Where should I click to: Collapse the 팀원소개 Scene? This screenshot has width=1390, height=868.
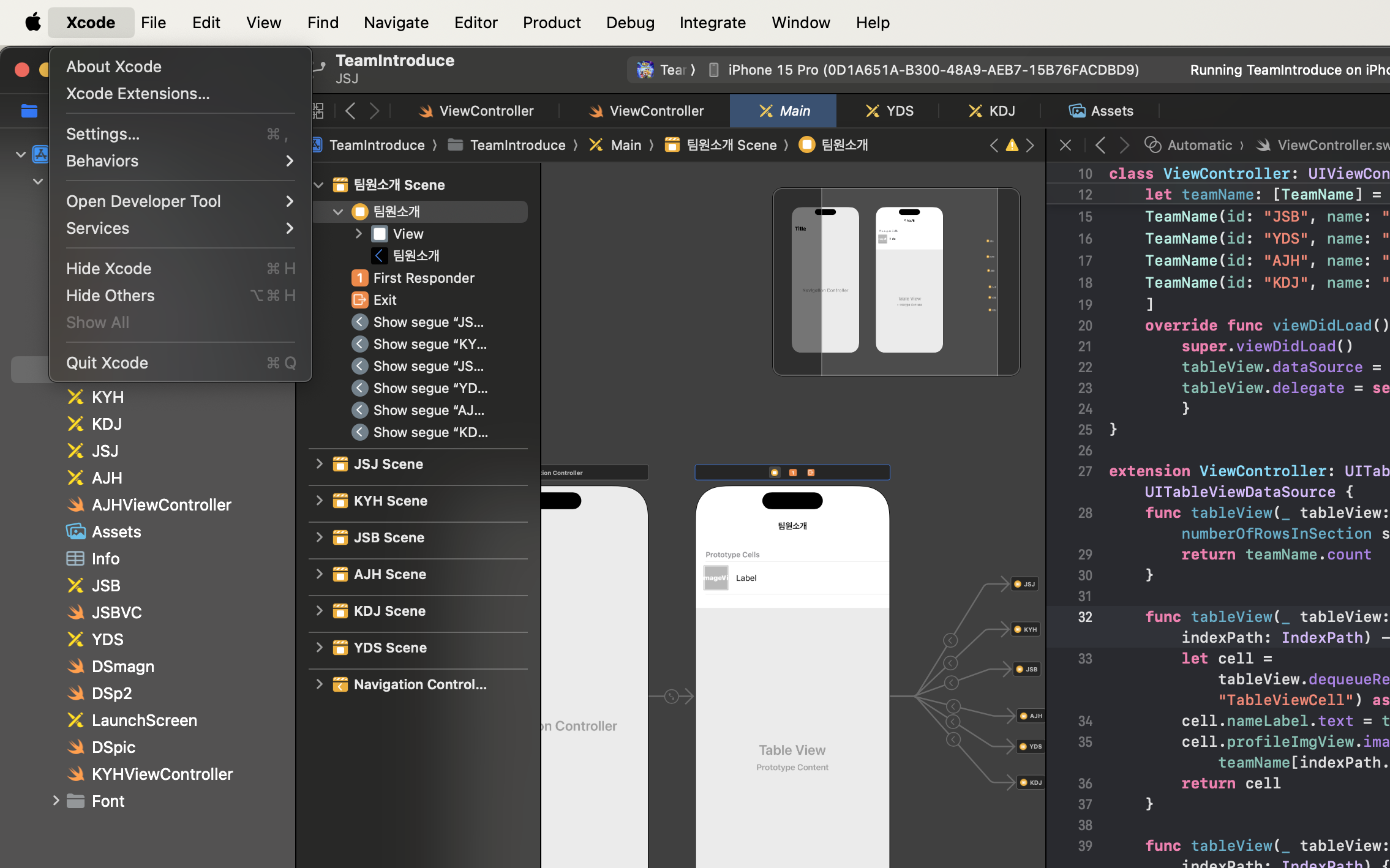[319, 184]
